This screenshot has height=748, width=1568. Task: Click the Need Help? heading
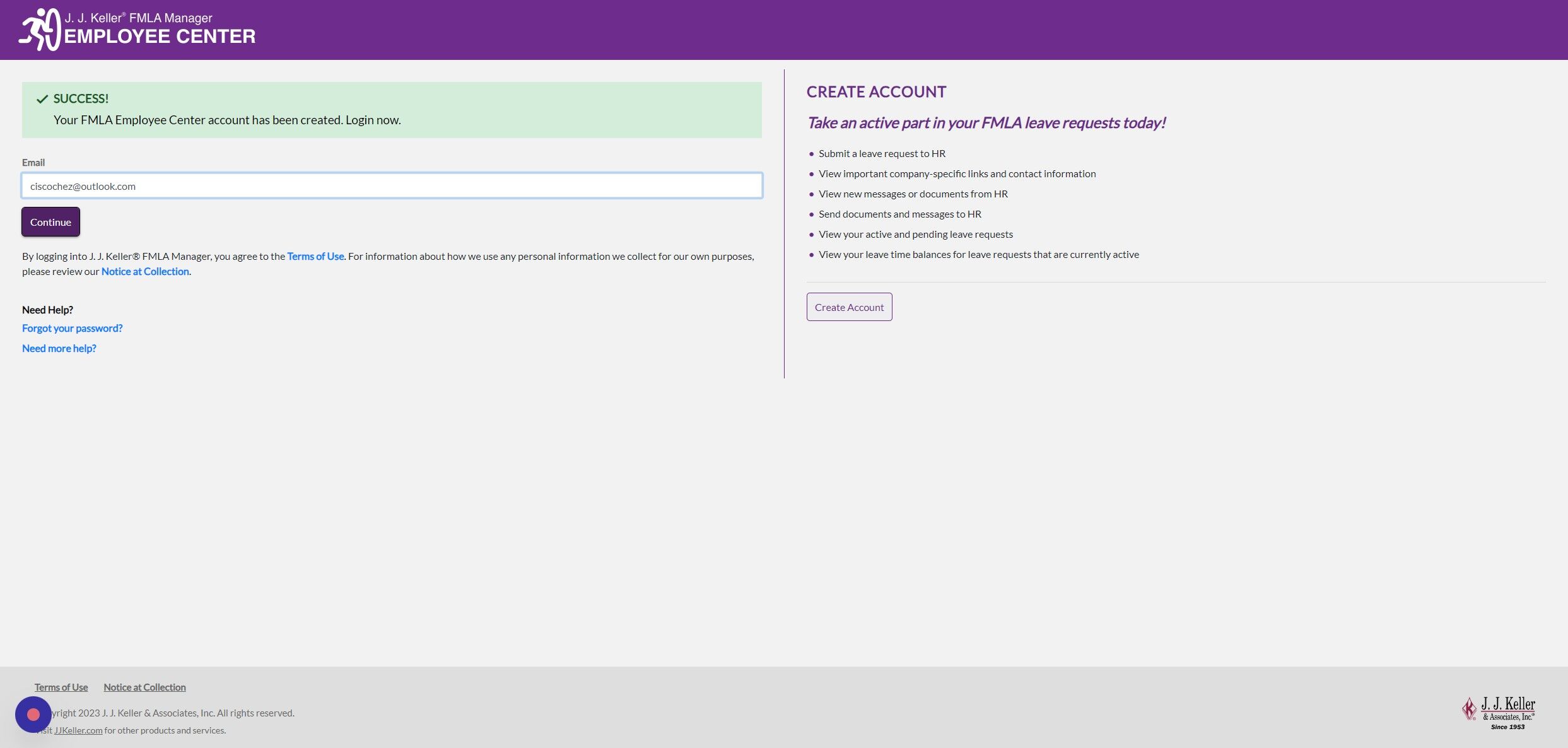(47, 310)
